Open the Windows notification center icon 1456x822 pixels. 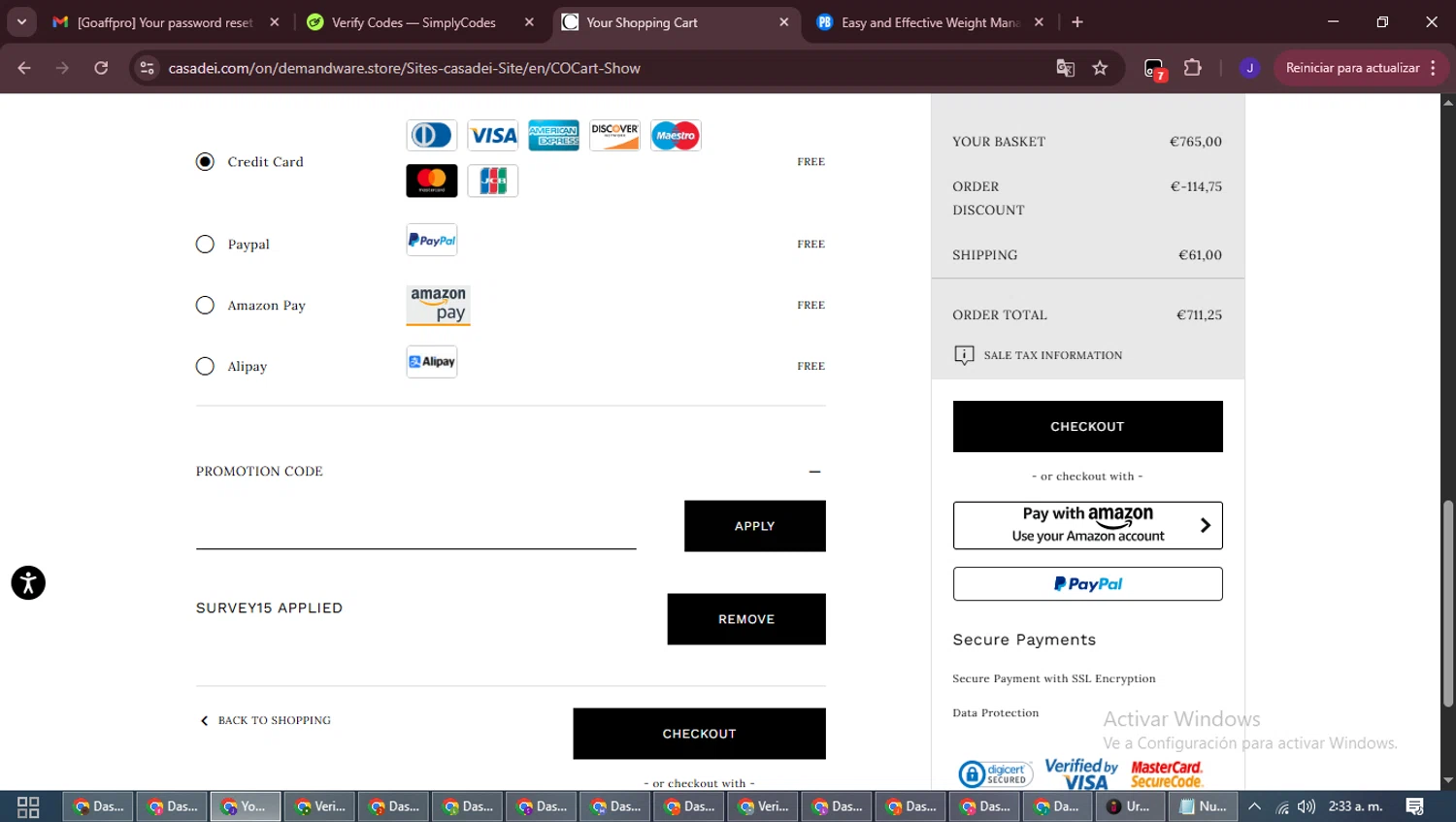(x=1415, y=806)
